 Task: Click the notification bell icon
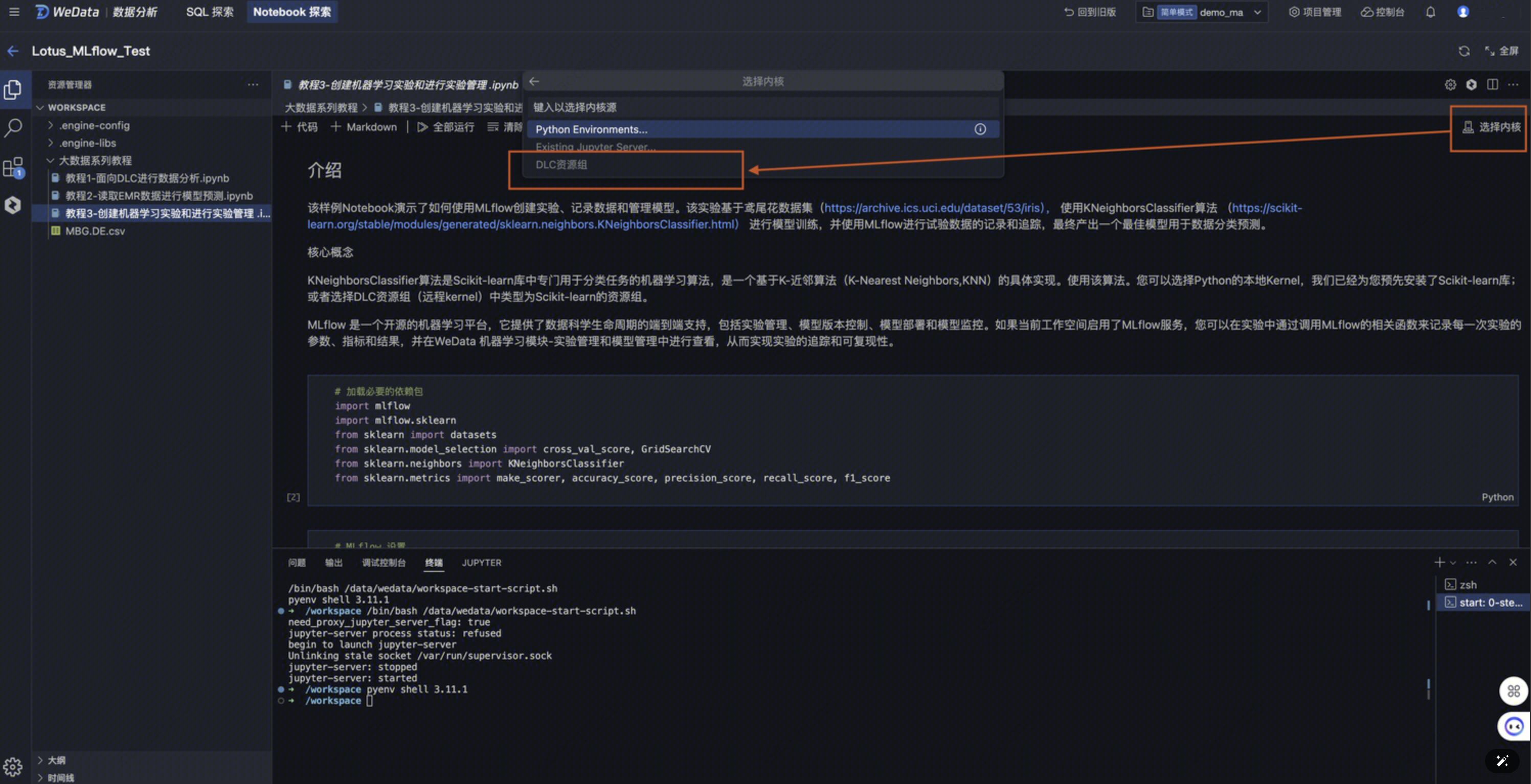click(x=1431, y=12)
